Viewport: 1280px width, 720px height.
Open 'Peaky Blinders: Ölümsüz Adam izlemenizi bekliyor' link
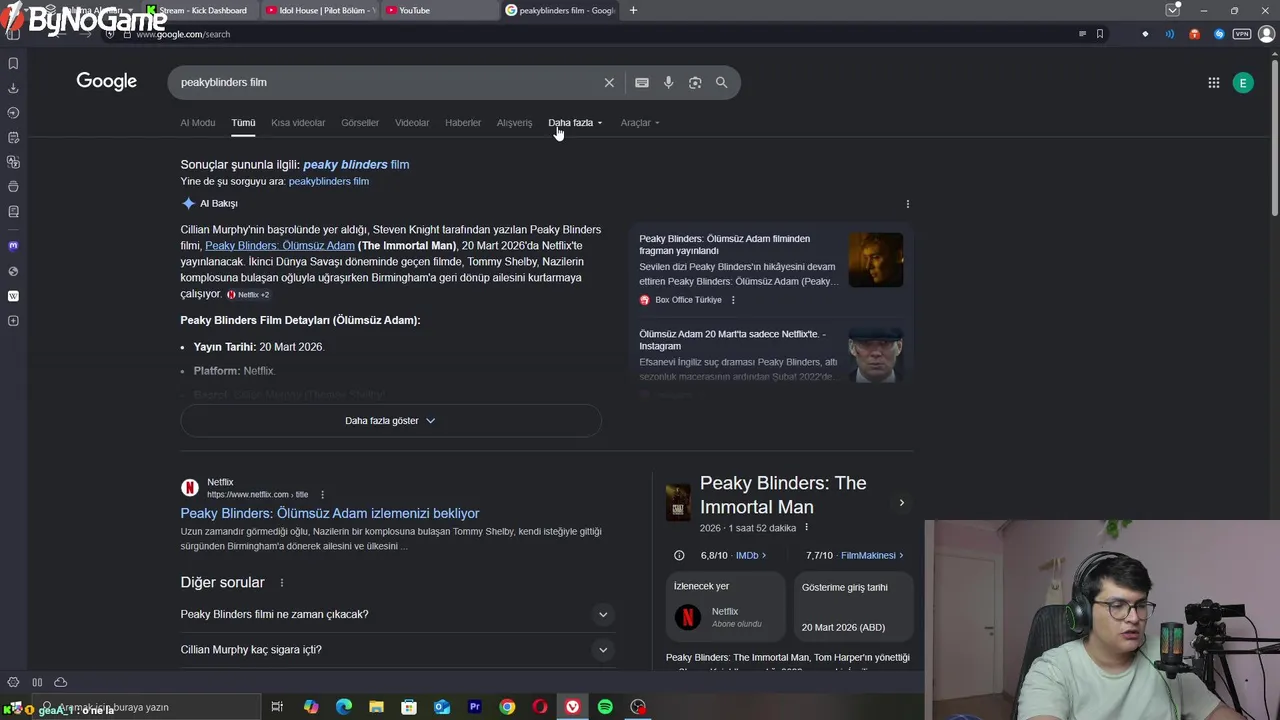[x=330, y=513]
